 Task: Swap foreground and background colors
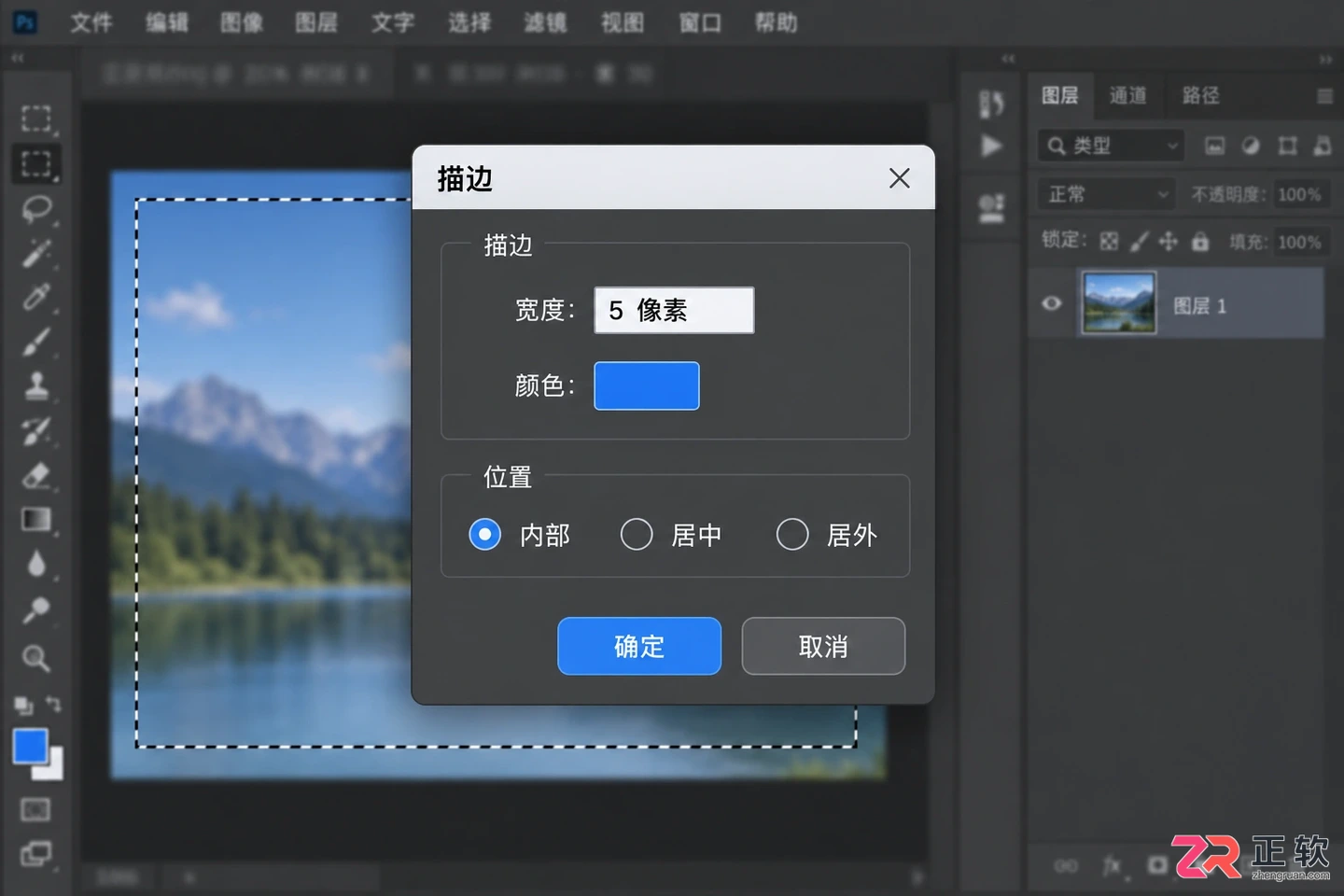pos(53,705)
